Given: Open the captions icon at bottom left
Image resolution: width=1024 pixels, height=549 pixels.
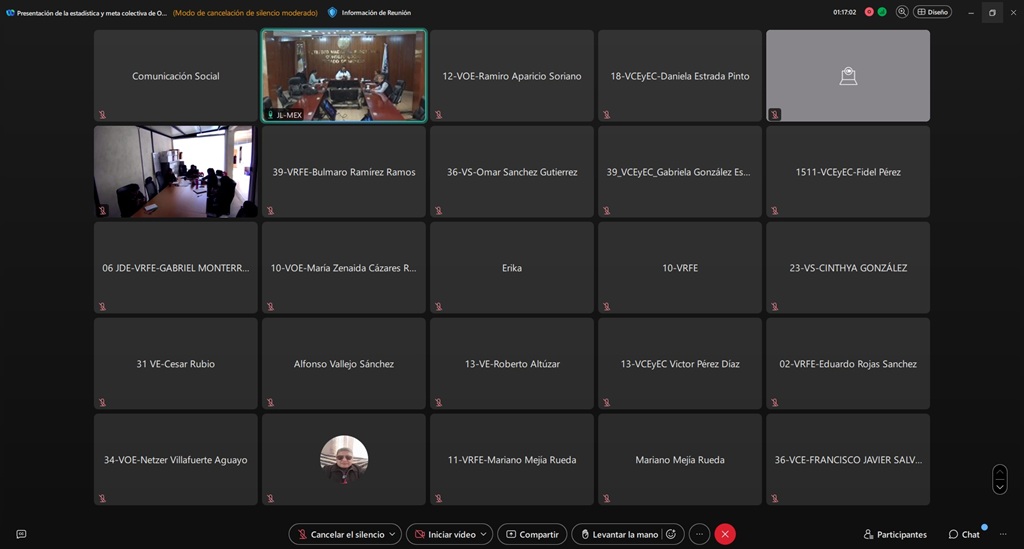Looking at the screenshot, I should [x=21, y=534].
